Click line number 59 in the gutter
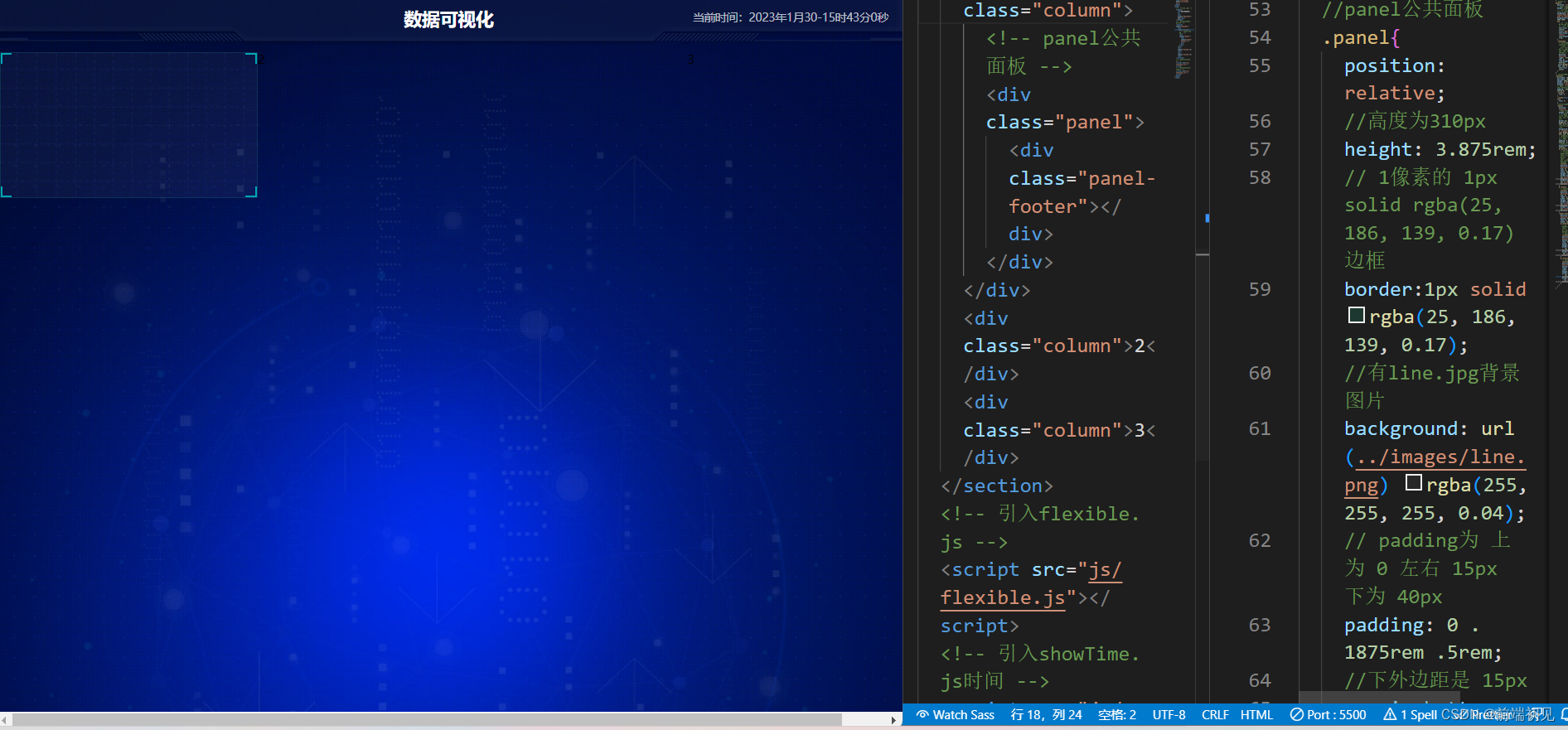Screen dimensions: 1568x730 pyautogui.click(x=1260, y=289)
